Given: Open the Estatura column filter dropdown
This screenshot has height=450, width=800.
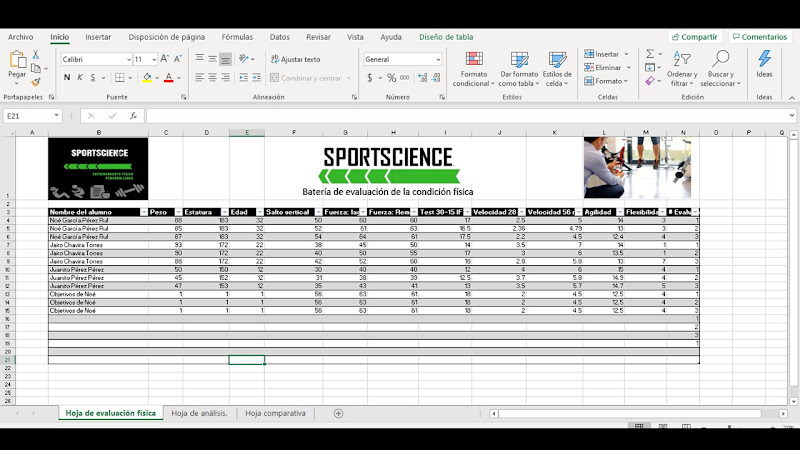Looking at the screenshot, I should 224,212.
